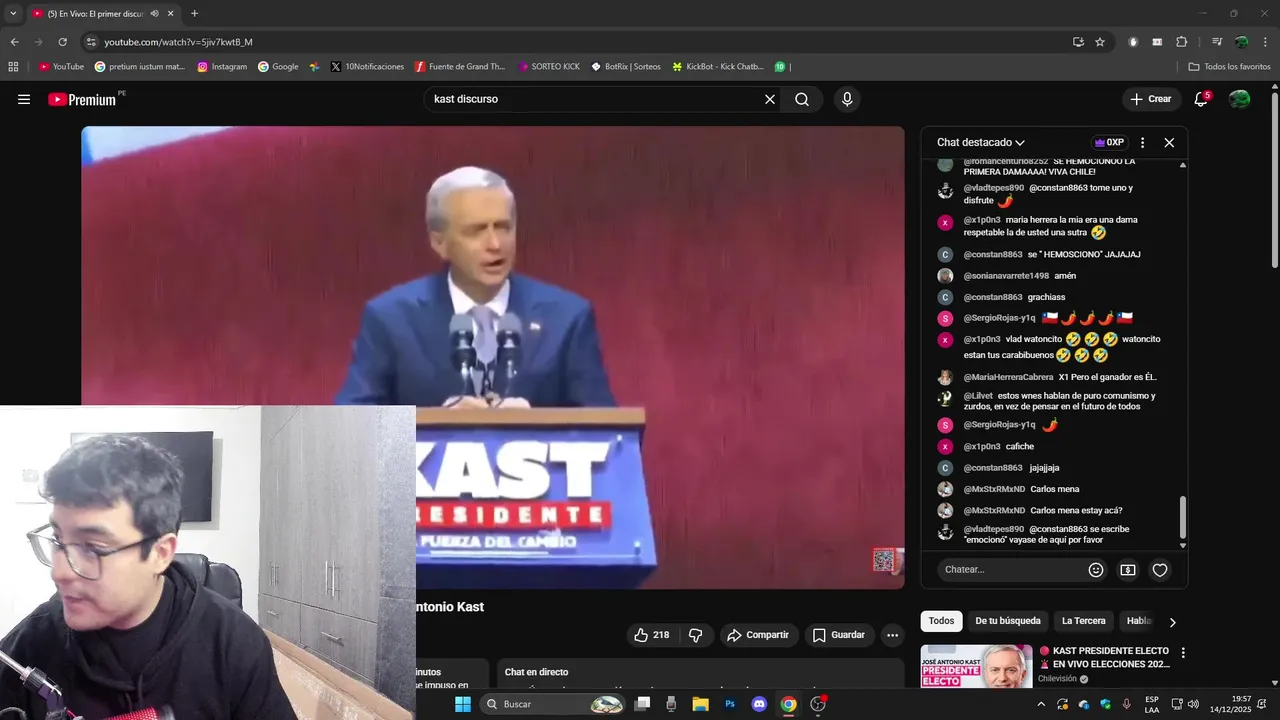Expand the Chat destacado dropdown
The image size is (1280, 720).
pos(981,143)
